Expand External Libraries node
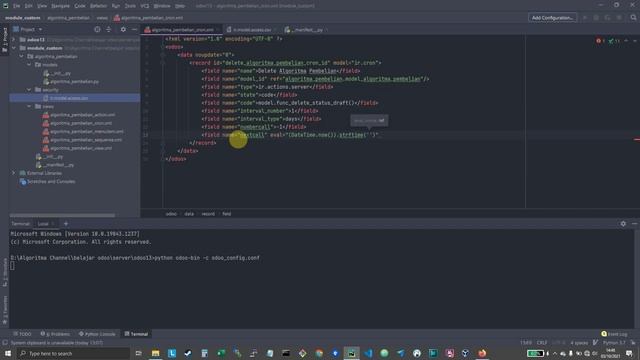This screenshot has width=640, height=360. 13,173
